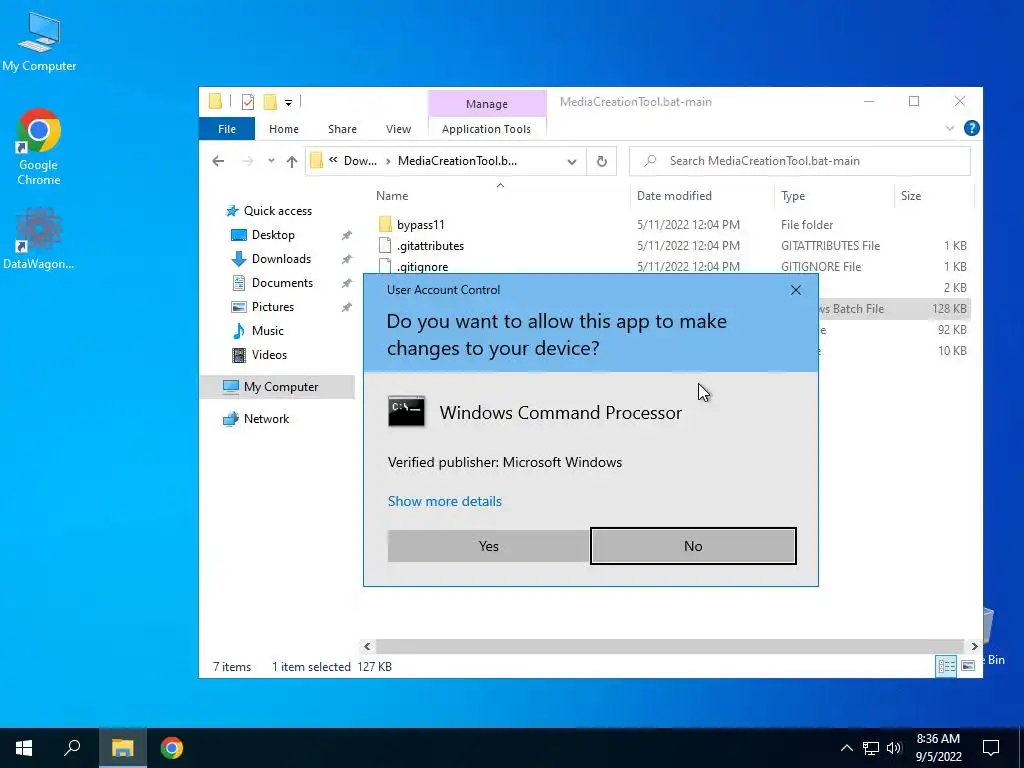
Task: Open the Windows Start menu
Action: click(24, 748)
